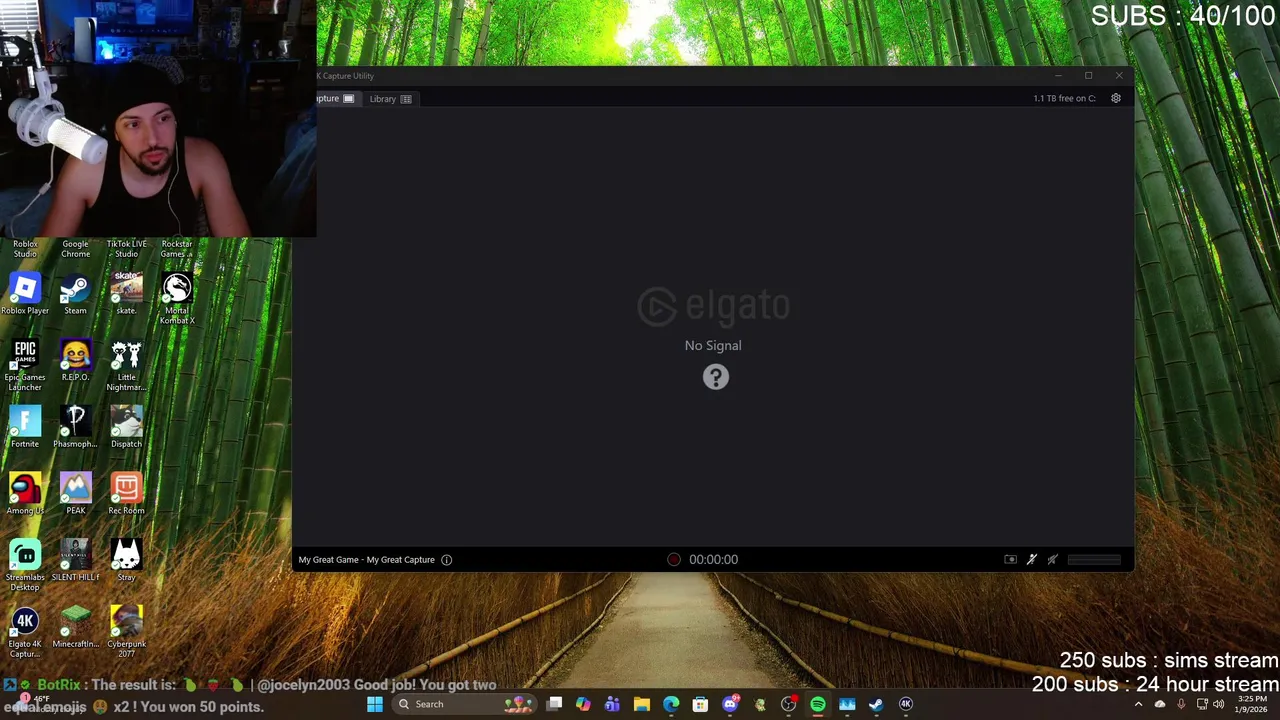Open Microsoft Store taskbar icon
Screen dimensions: 1280x720
[x=700, y=704]
